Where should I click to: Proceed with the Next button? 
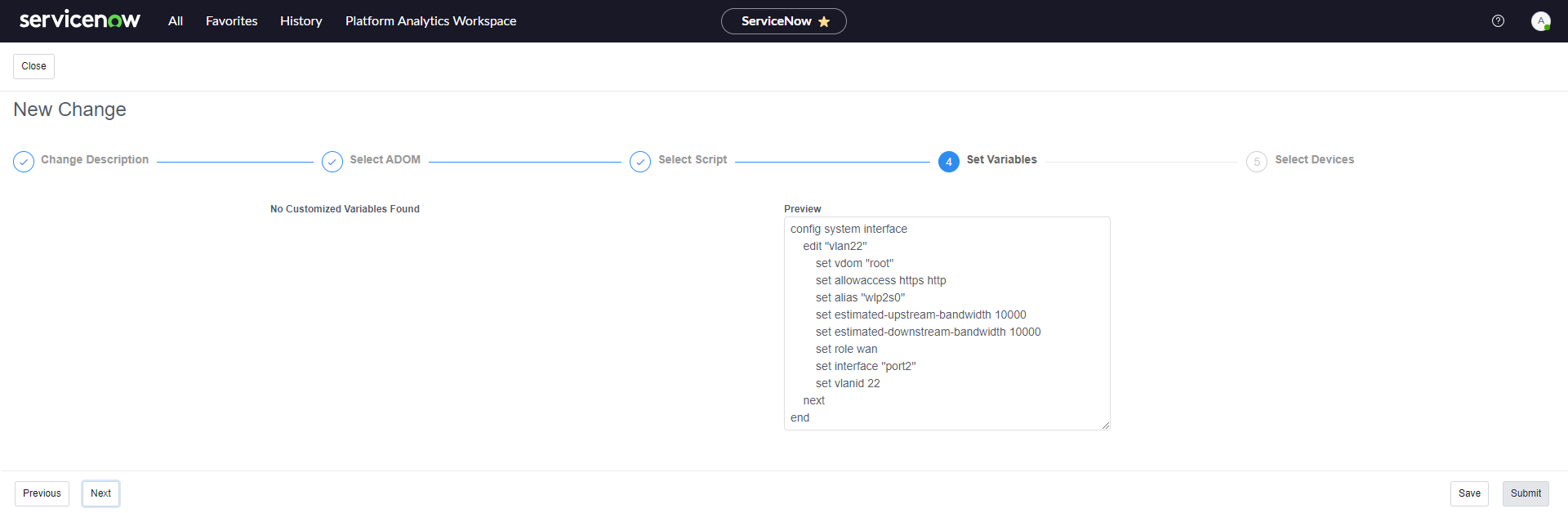[100, 493]
